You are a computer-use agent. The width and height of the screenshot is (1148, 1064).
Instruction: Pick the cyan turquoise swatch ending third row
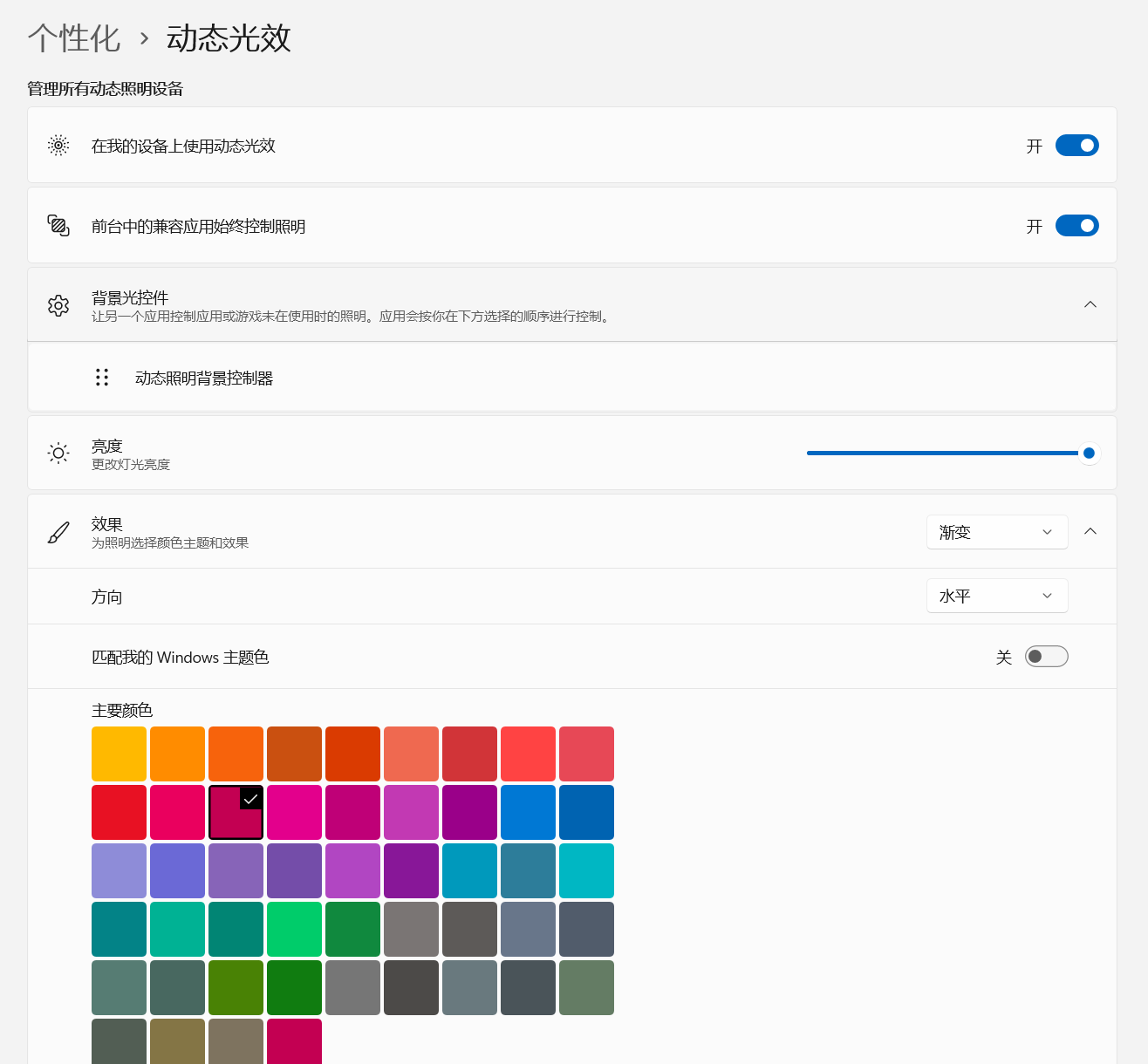pos(586,870)
